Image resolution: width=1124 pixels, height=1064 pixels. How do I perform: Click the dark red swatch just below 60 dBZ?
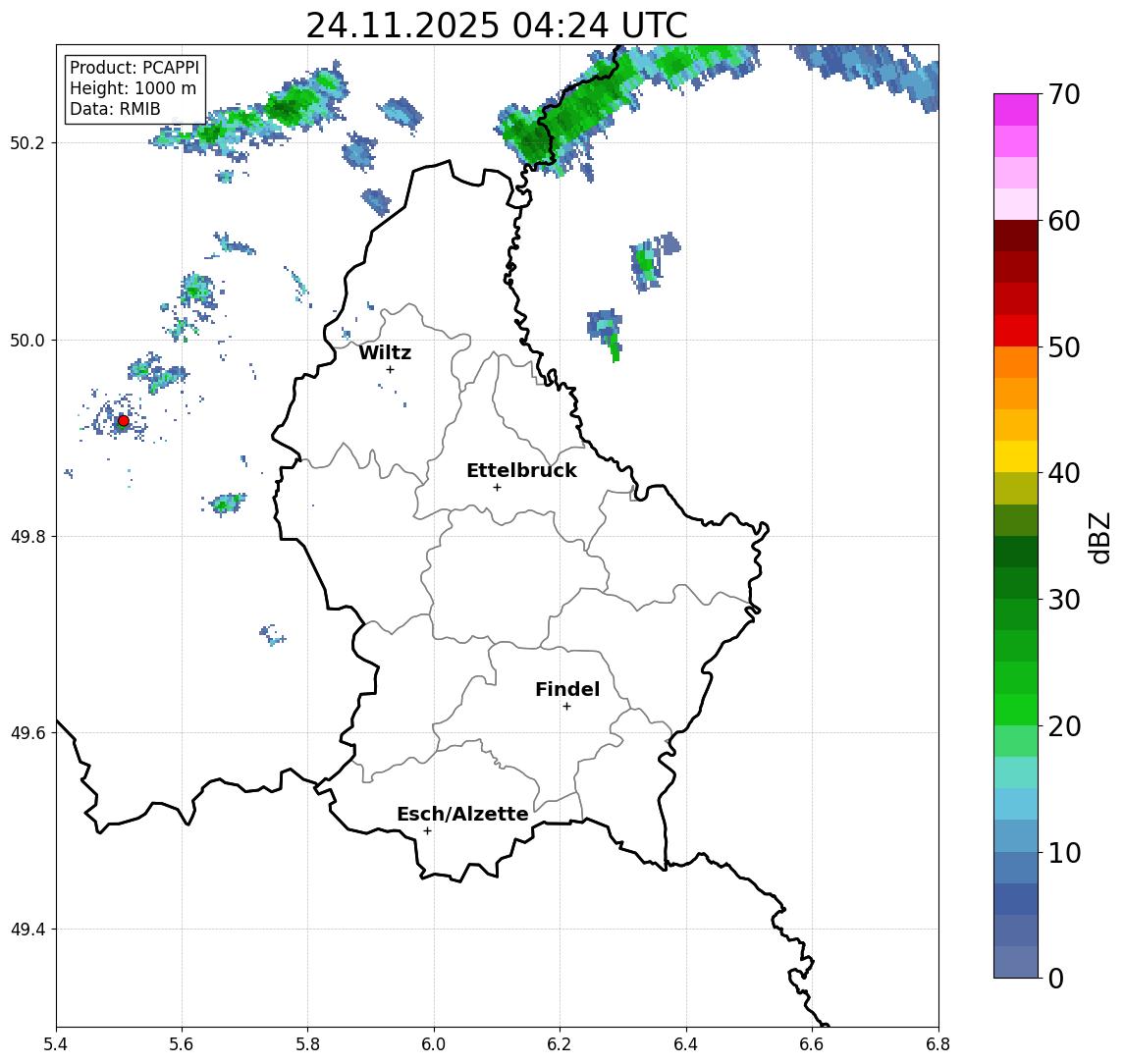pos(1016,236)
